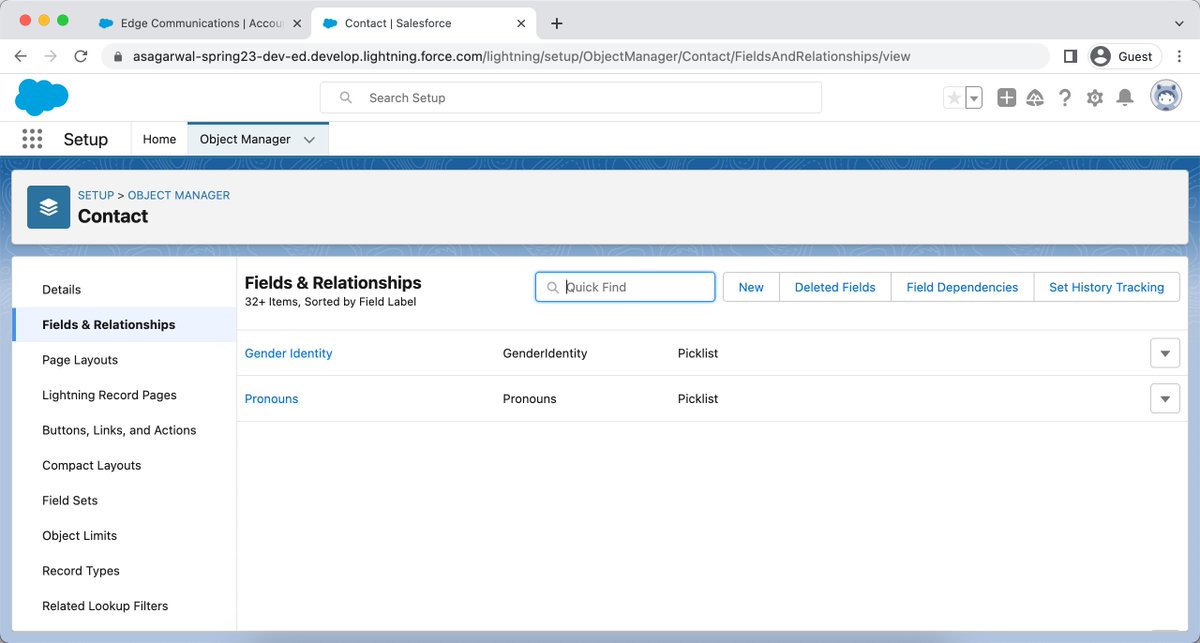The height and width of the screenshot is (643, 1200).
Task: Open the Favorites list dropdown arrow
Action: tap(974, 98)
